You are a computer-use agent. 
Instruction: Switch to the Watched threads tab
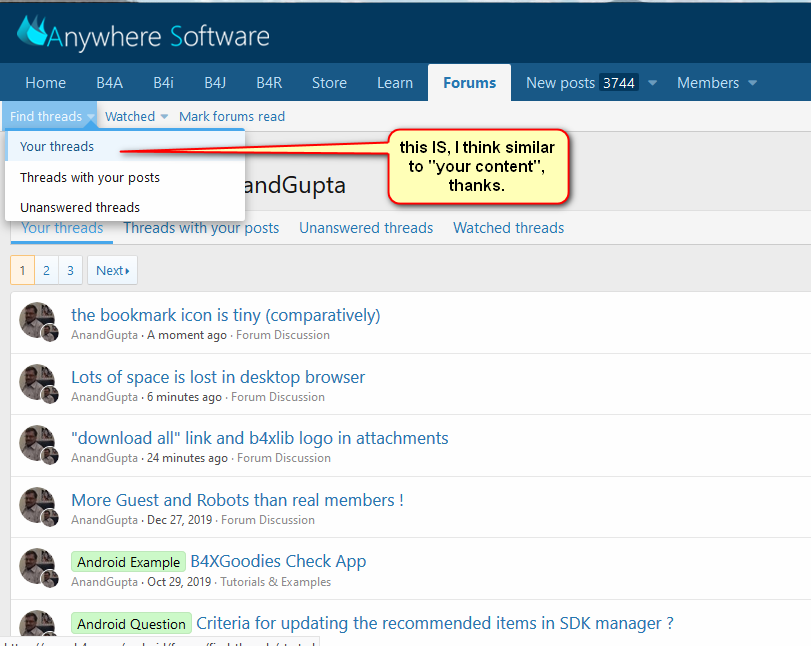tap(508, 228)
